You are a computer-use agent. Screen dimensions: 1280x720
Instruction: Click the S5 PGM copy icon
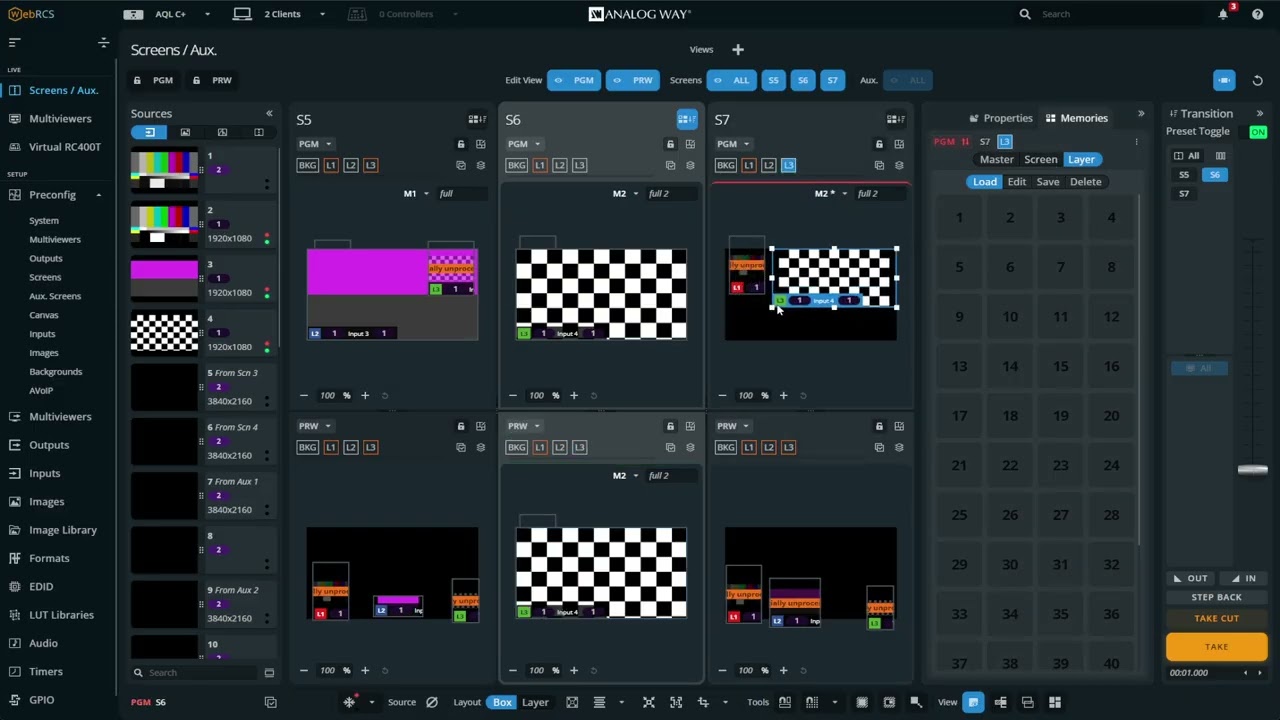(x=461, y=165)
